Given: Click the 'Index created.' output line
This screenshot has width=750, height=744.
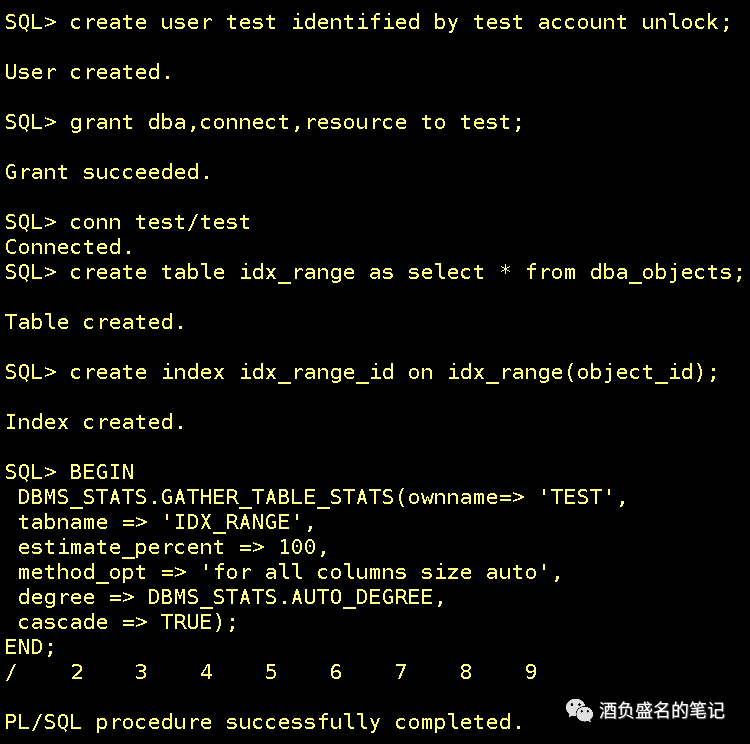Looking at the screenshot, I should pos(95,422).
